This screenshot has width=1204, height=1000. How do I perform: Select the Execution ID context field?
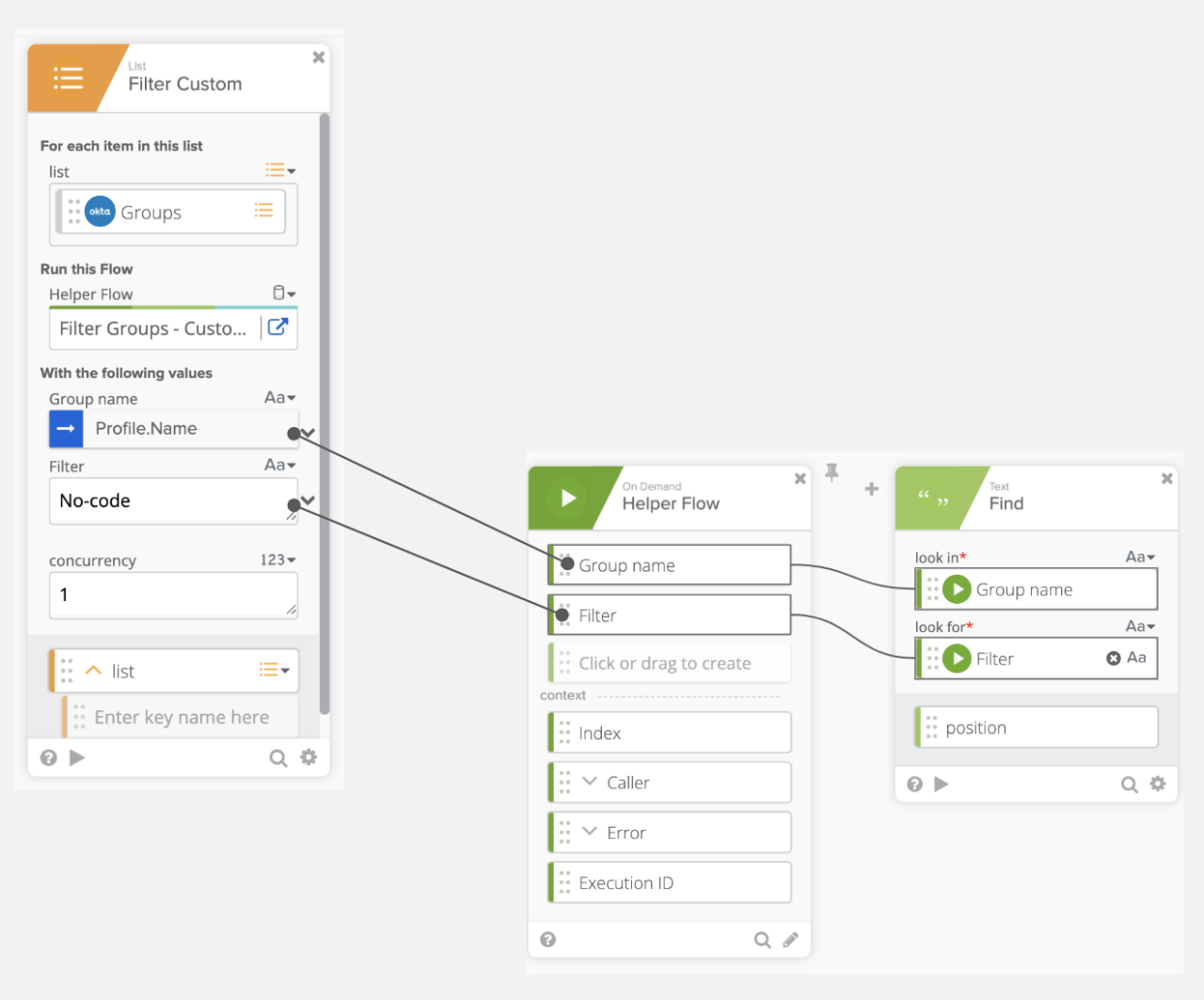(670, 882)
